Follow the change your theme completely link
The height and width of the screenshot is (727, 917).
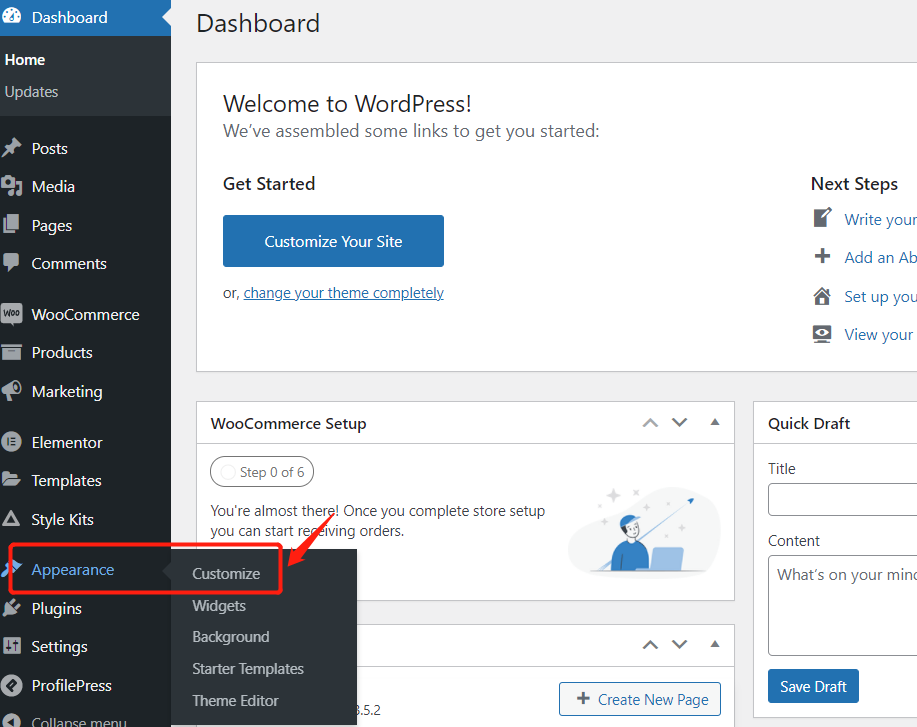(x=343, y=293)
